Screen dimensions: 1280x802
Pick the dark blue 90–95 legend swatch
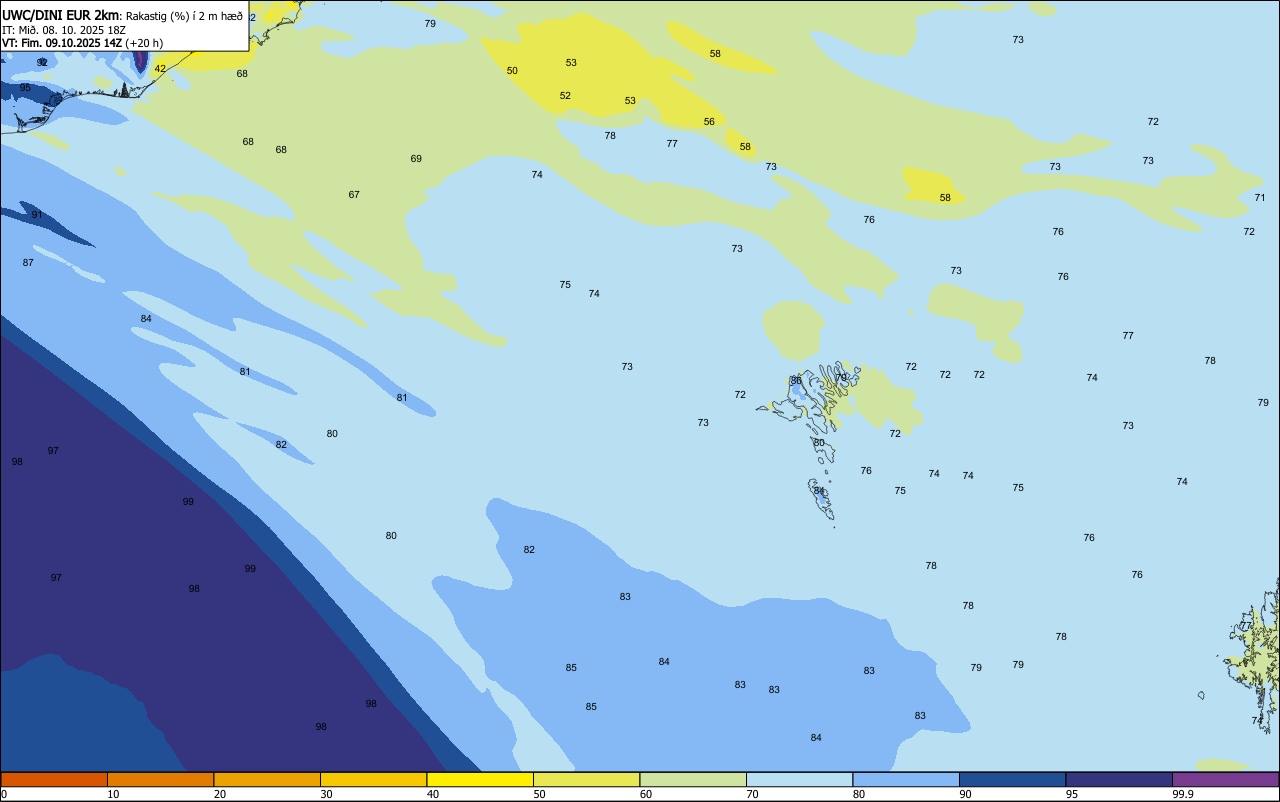1012,779
